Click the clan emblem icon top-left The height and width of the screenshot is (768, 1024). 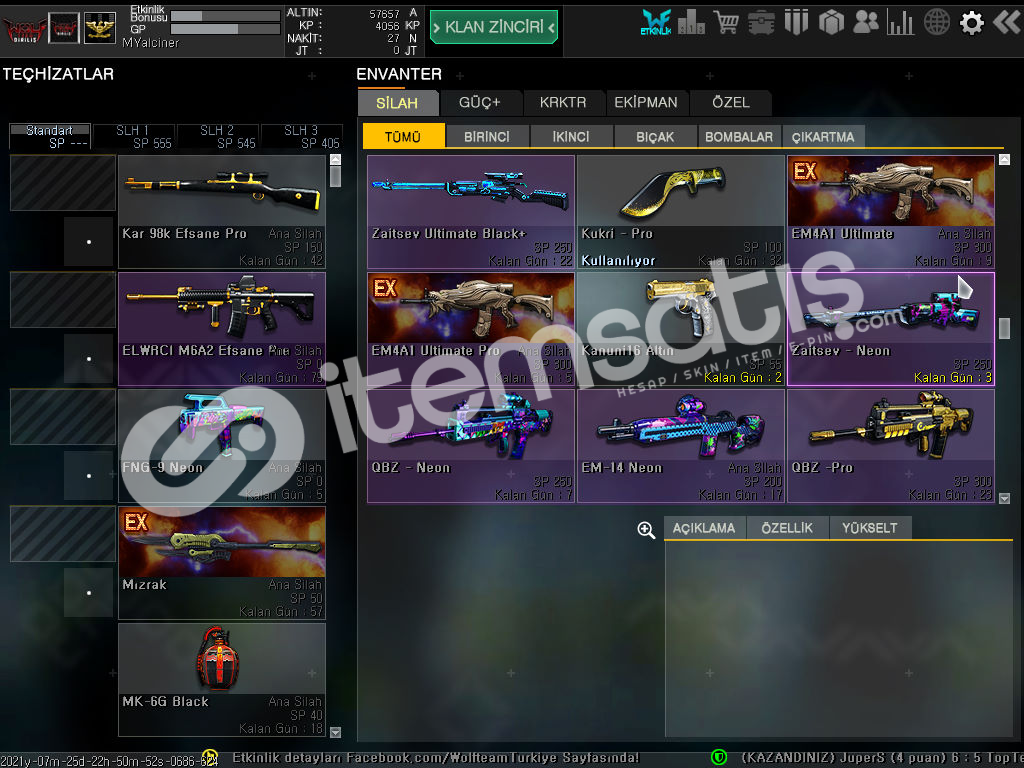pos(25,28)
